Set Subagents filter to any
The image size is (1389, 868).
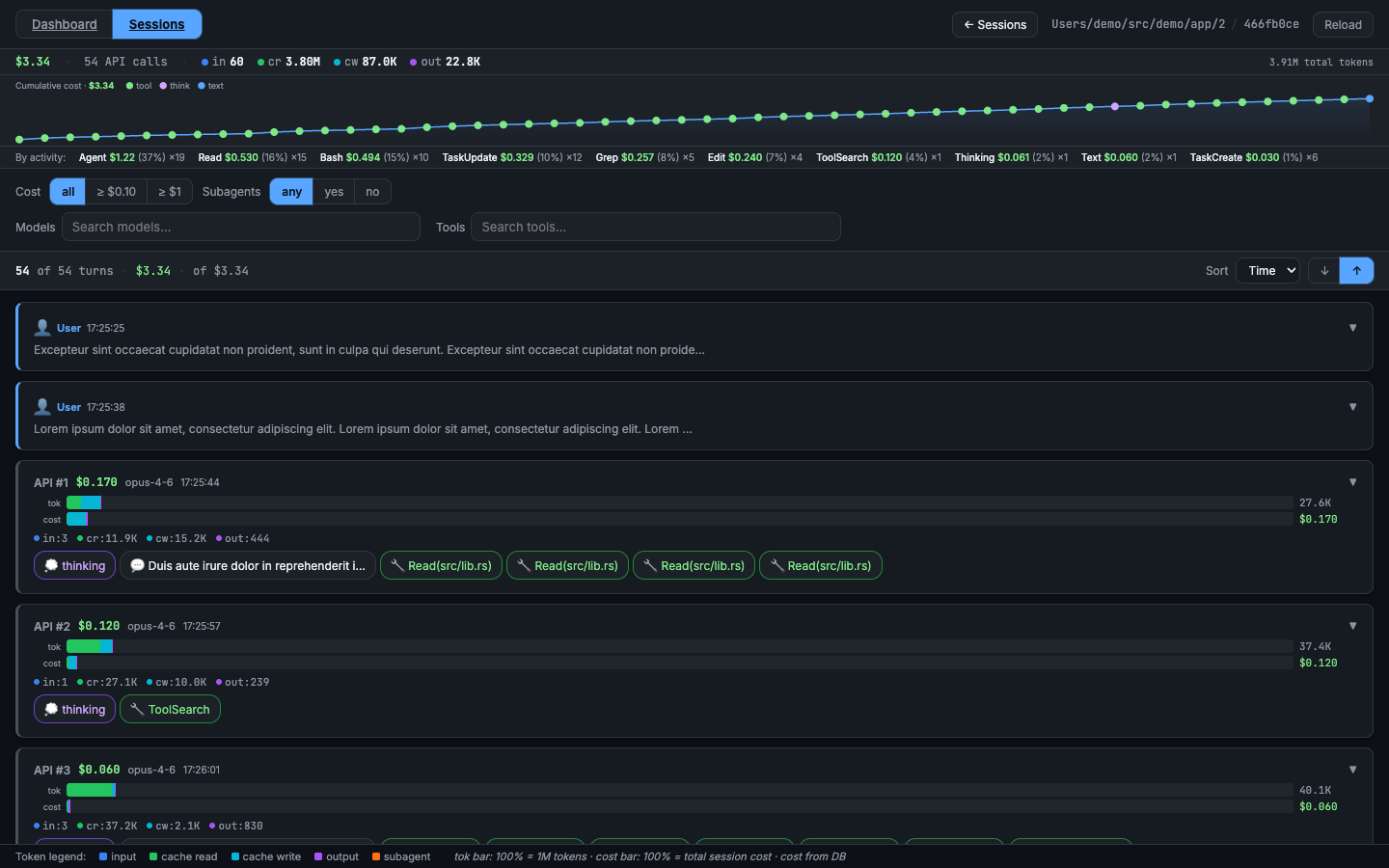pos(291,192)
